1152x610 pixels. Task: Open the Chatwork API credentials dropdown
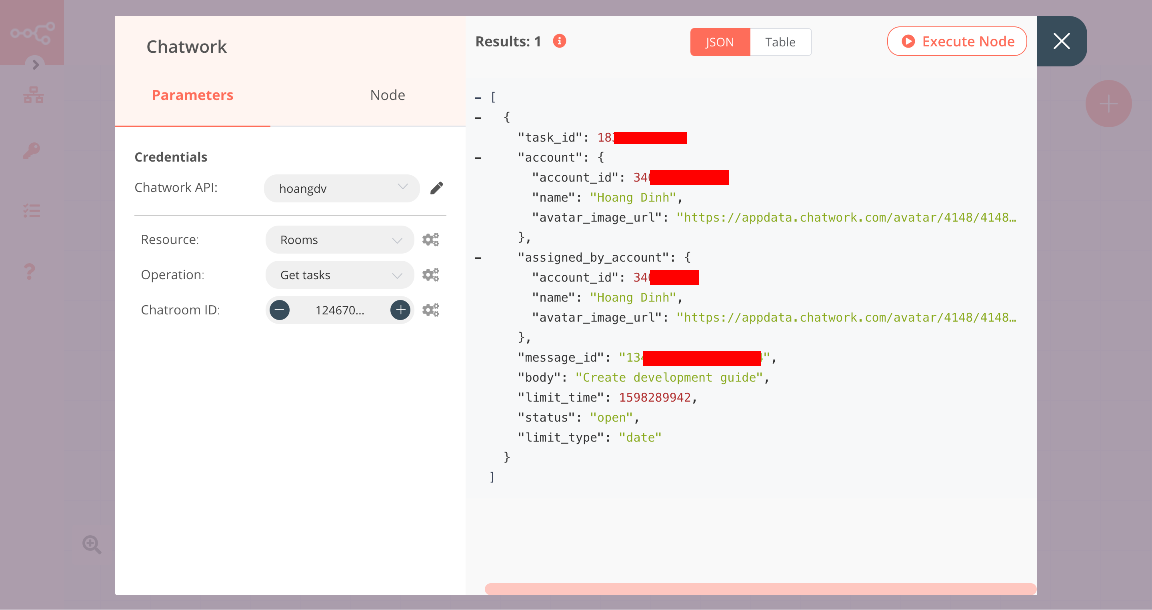coord(342,188)
